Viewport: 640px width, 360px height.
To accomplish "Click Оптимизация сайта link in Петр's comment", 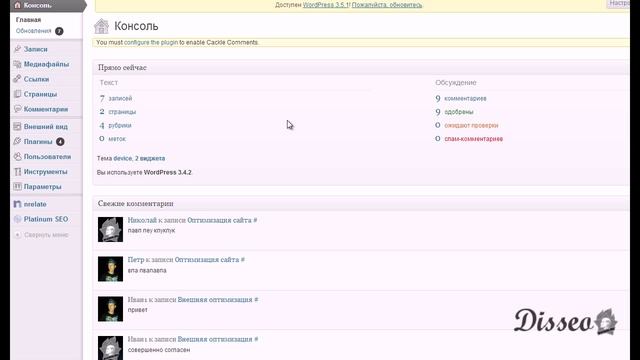I will click(207, 260).
